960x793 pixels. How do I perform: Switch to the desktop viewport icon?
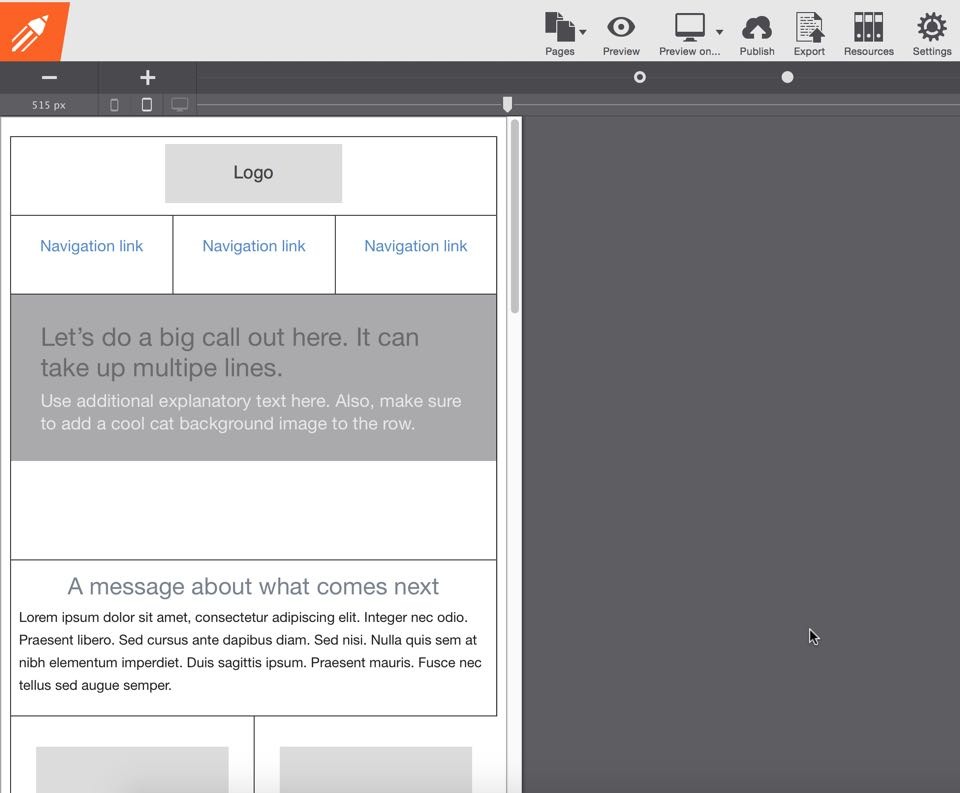(179, 105)
